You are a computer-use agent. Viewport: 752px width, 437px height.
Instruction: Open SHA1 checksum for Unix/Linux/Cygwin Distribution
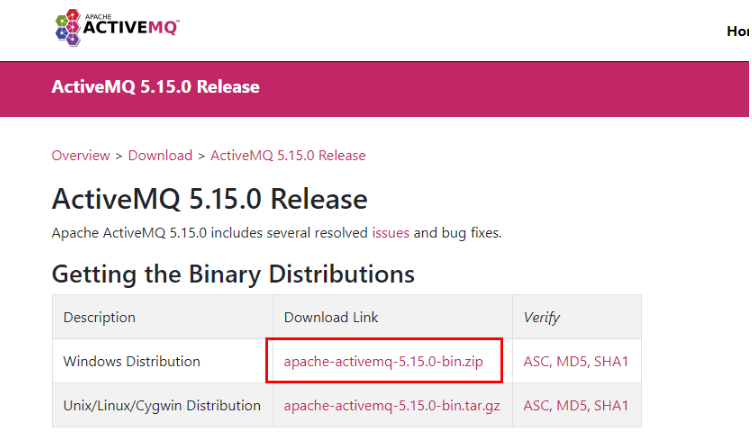(611, 405)
